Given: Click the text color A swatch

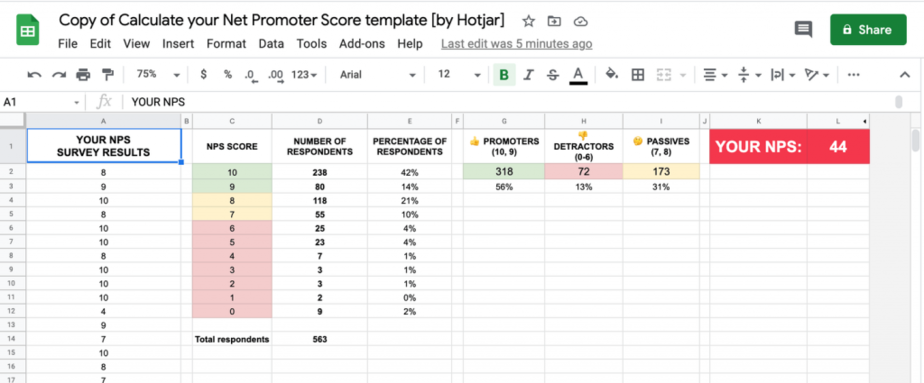Looking at the screenshot, I should click(578, 75).
